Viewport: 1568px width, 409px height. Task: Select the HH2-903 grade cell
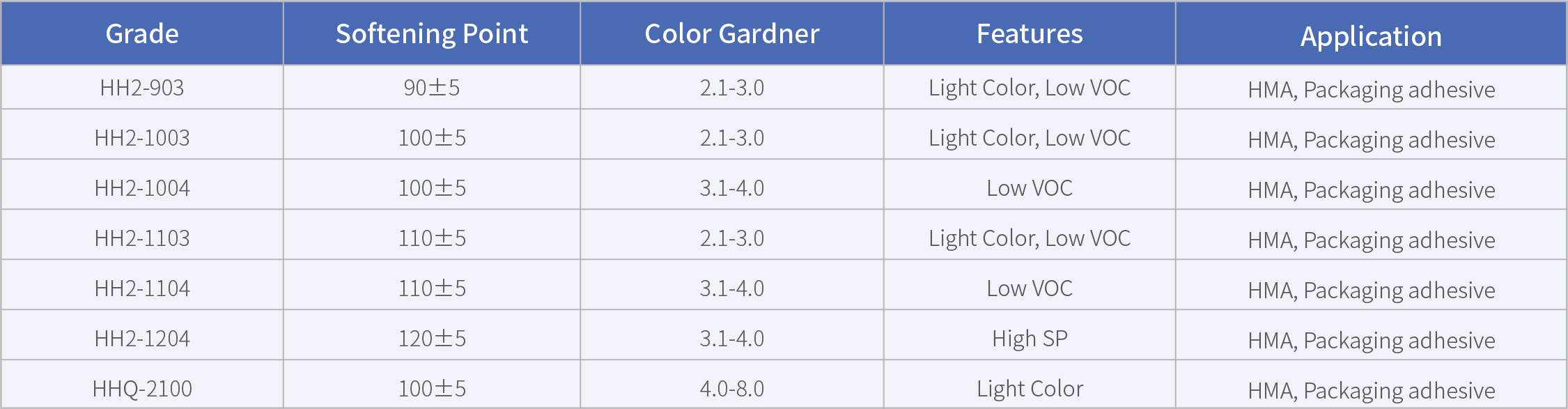[x=142, y=88]
